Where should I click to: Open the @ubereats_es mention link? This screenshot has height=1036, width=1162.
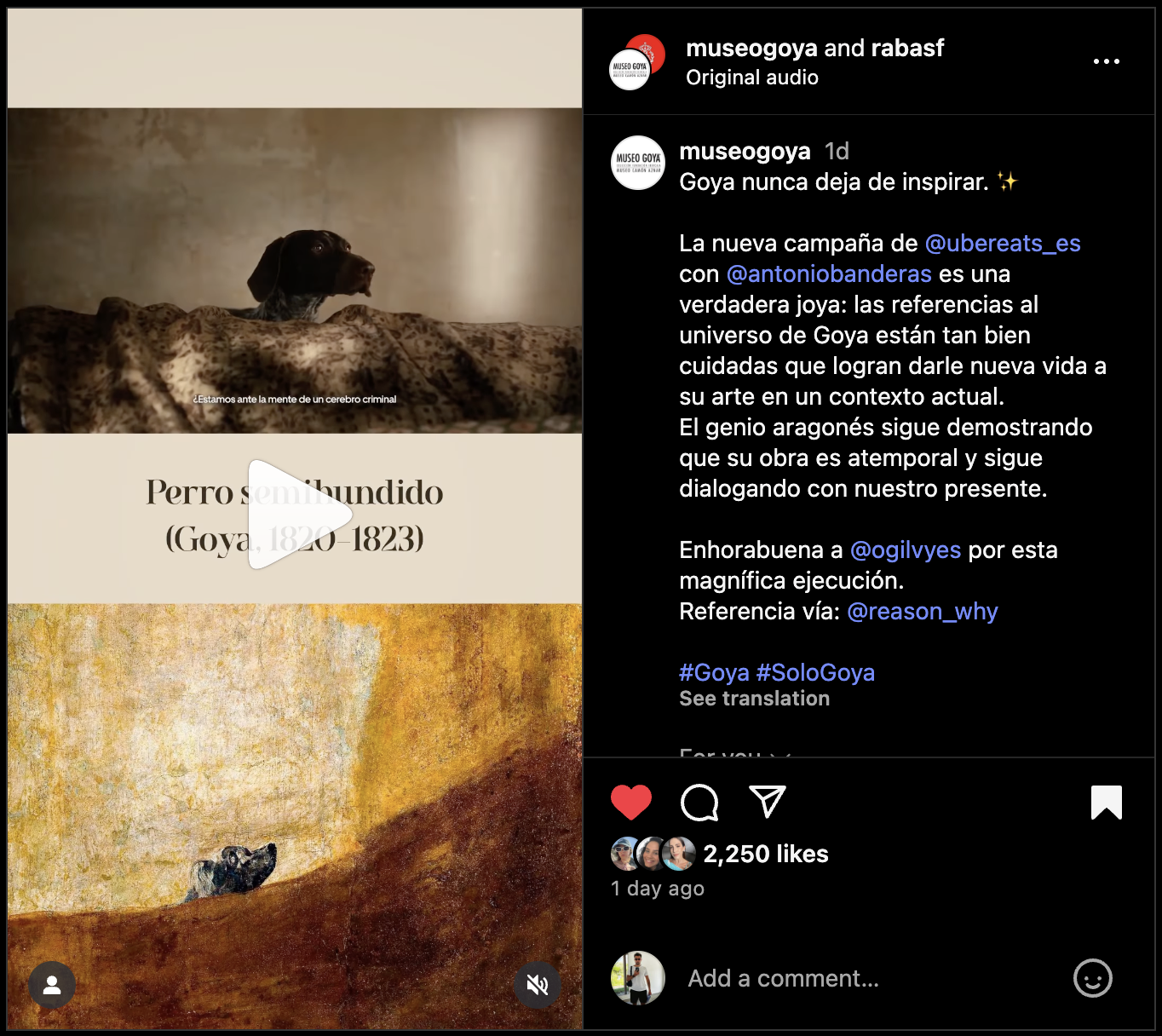tap(1003, 243)
